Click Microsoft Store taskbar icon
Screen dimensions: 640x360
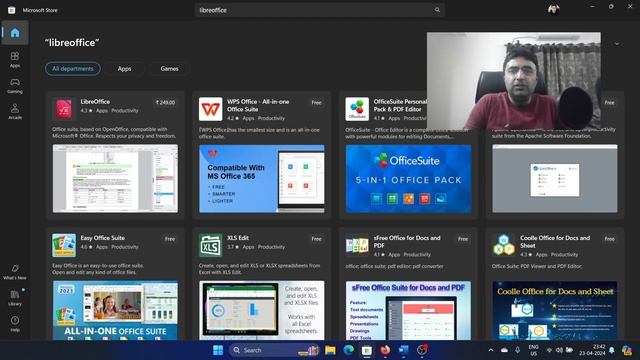(x=367, y=350)
